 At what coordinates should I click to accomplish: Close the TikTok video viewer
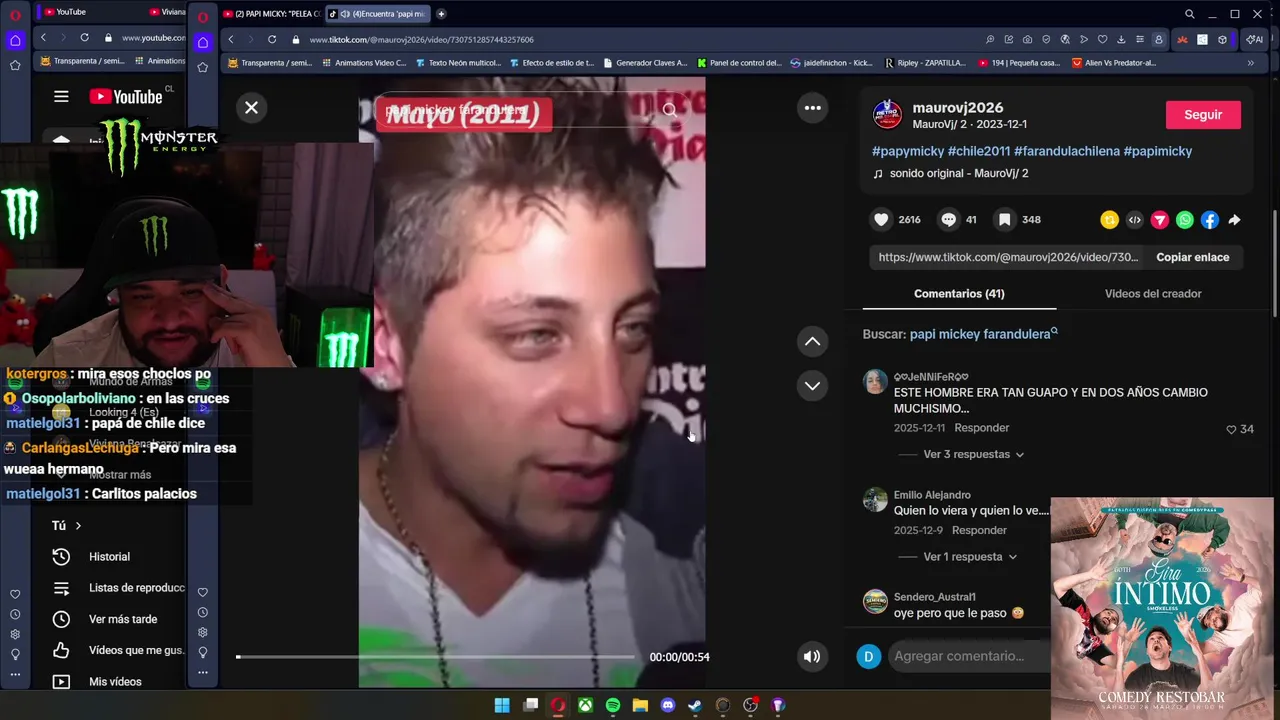252,107
